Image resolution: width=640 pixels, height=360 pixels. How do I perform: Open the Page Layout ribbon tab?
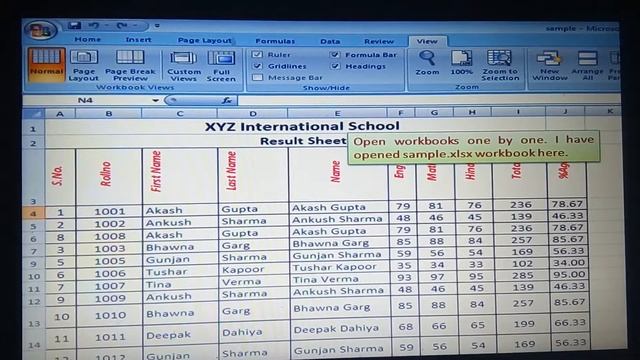204,40
